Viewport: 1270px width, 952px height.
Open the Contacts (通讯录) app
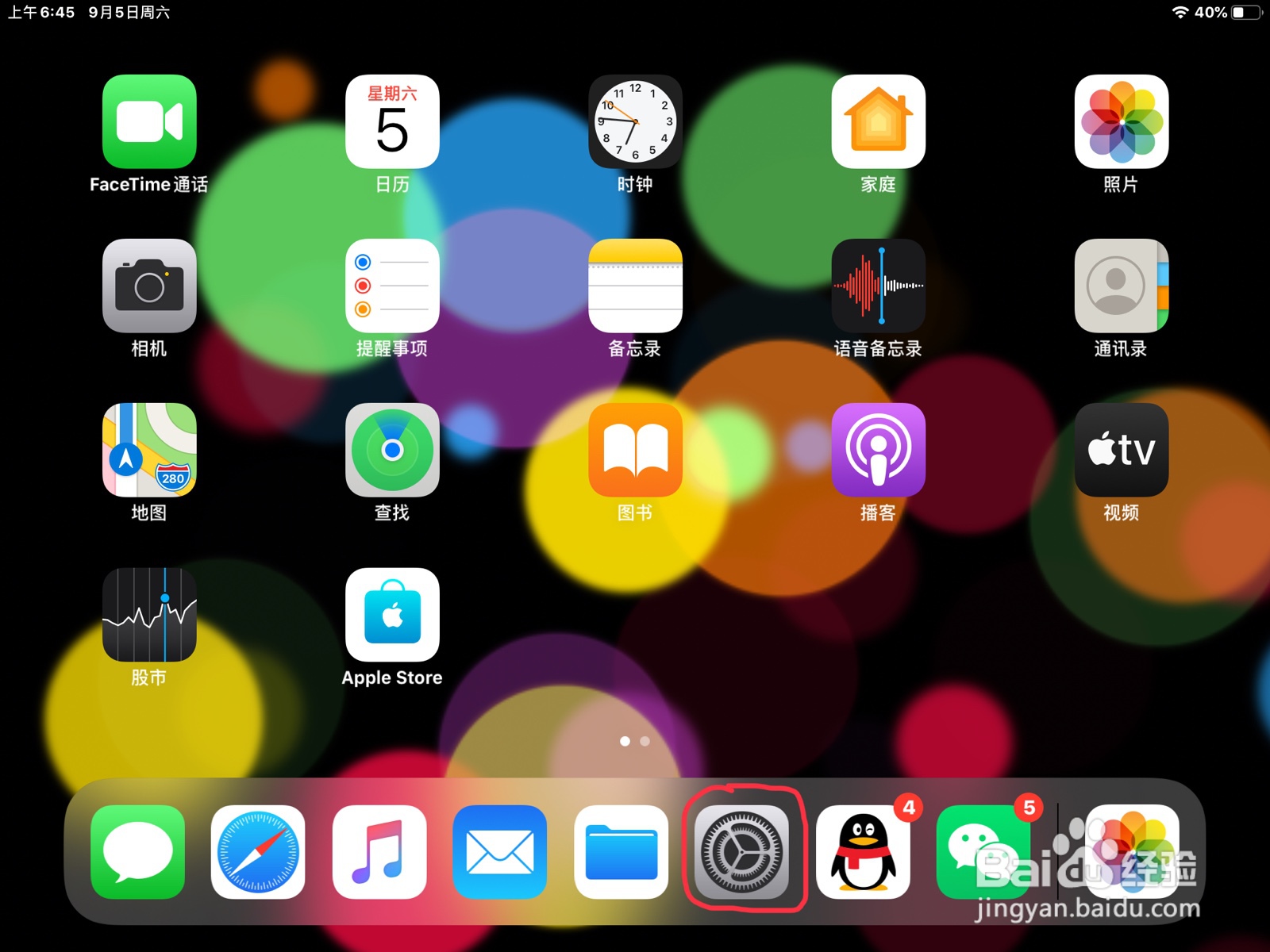click(1121, 286)
